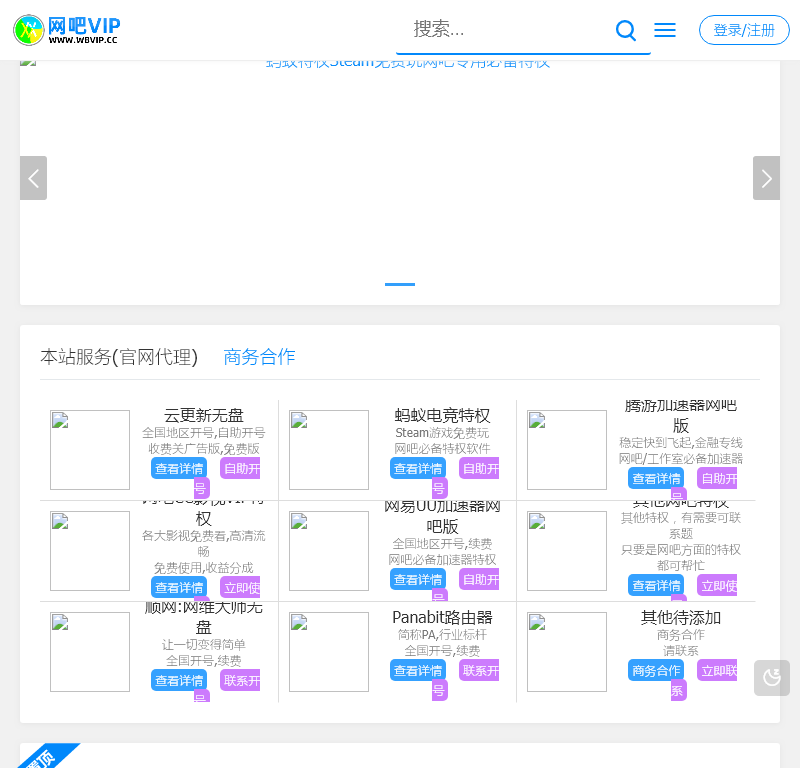The width and height of the screenshot is (800, 768).
Task: Open the 网易UU加速器网吧版 title link
Action: pos(442,516)
